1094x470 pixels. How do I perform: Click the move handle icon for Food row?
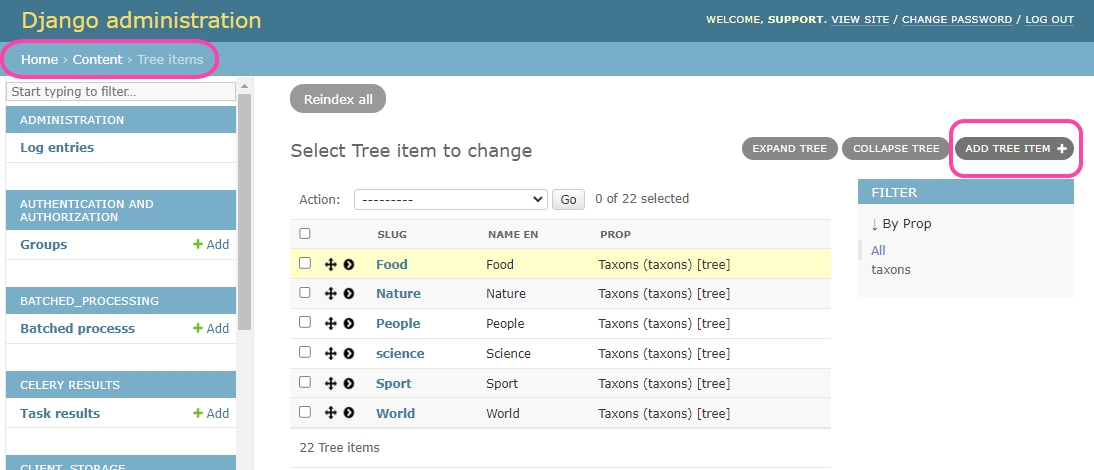(x=331, y=264)
